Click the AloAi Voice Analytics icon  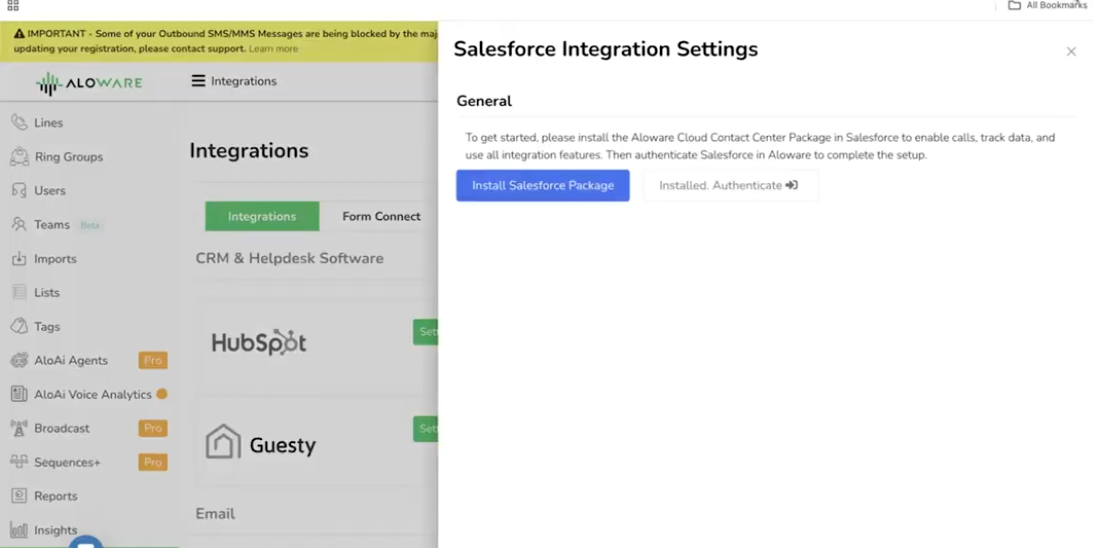coord(19,394)
